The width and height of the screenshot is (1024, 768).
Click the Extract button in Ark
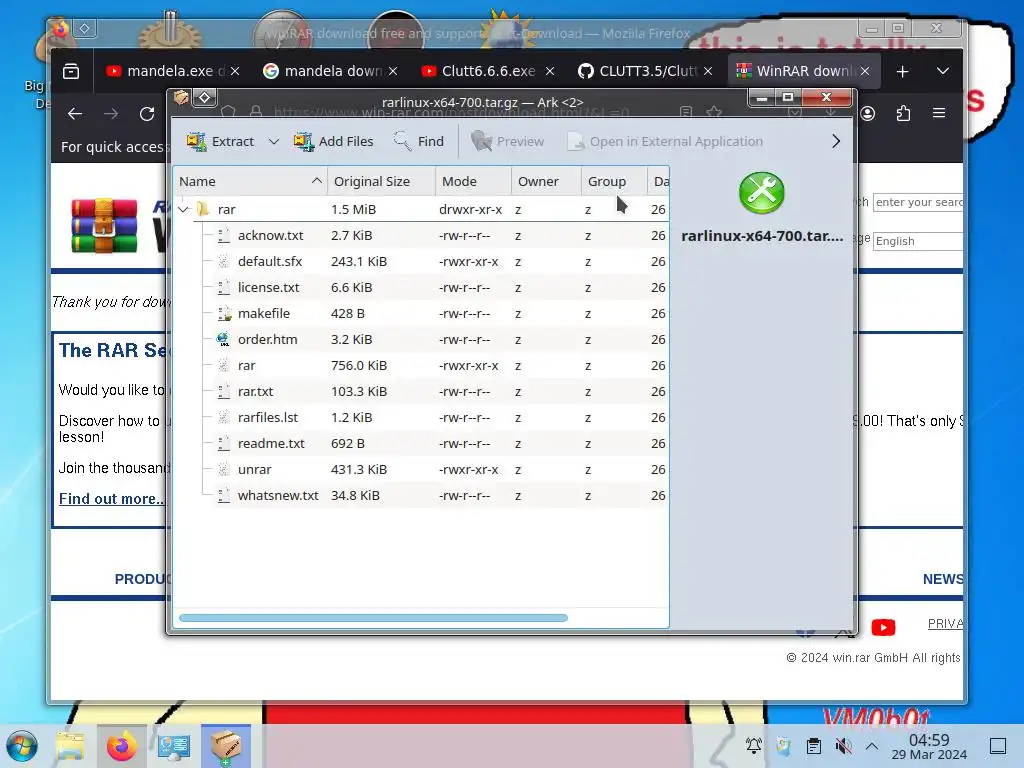click(x=219, y=141)
